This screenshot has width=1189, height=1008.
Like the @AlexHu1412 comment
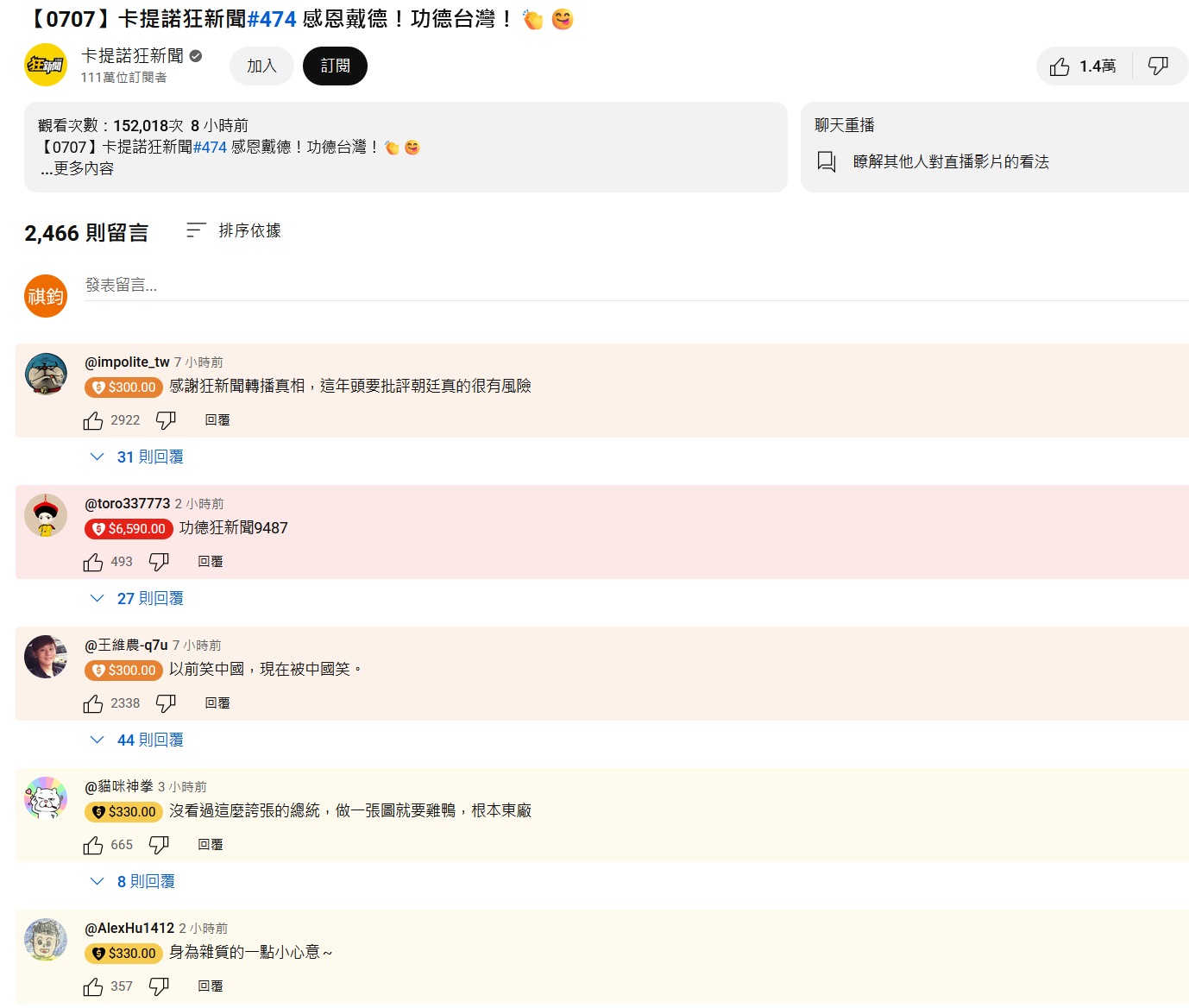93,986
